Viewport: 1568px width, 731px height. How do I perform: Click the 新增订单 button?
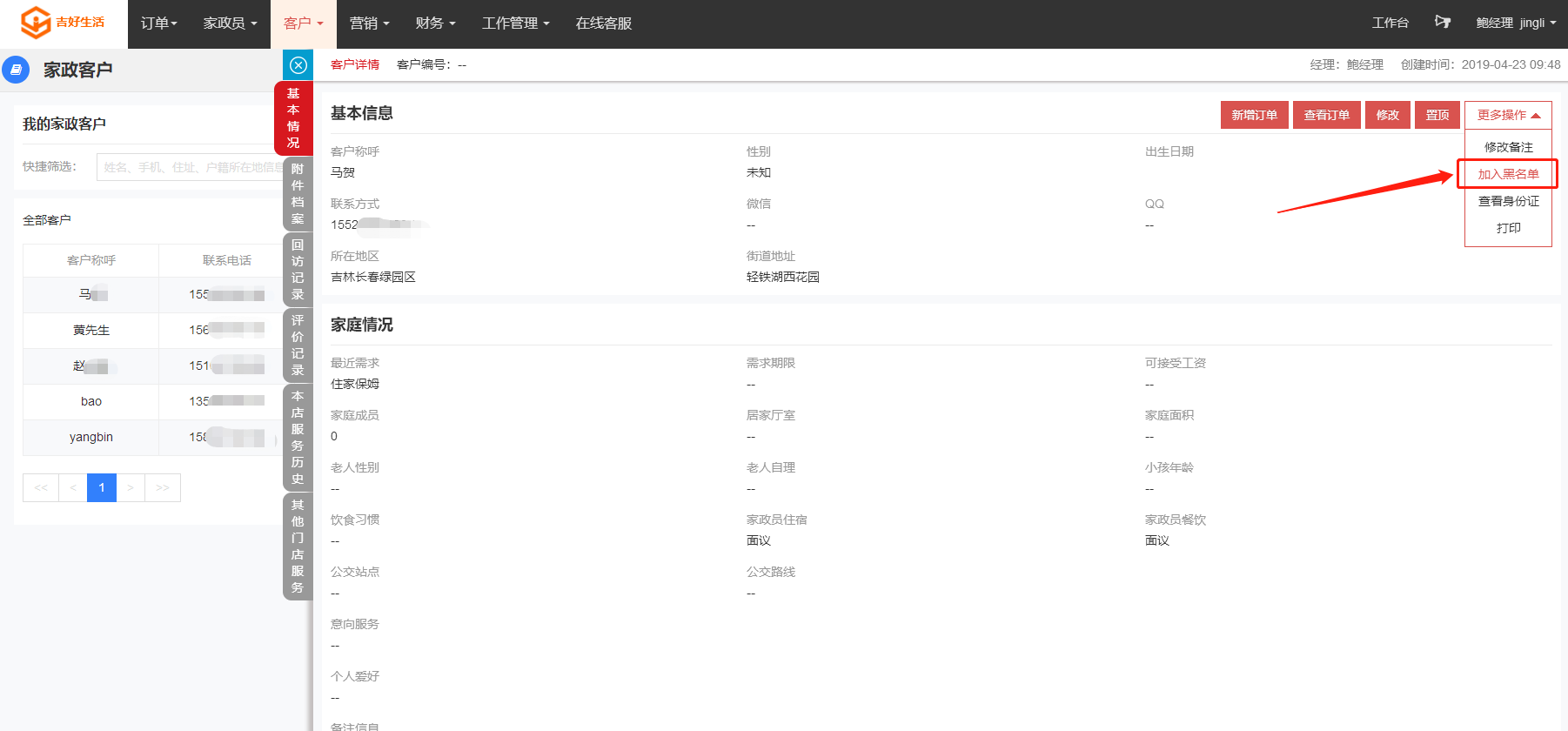coord(1254,115)
